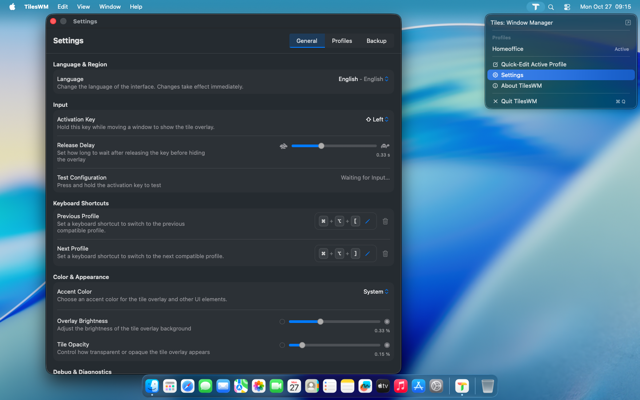Screen dimensions: 640x400
Task: Open the TilesWM menu in menu bar
Action: (x=36, y=7)
